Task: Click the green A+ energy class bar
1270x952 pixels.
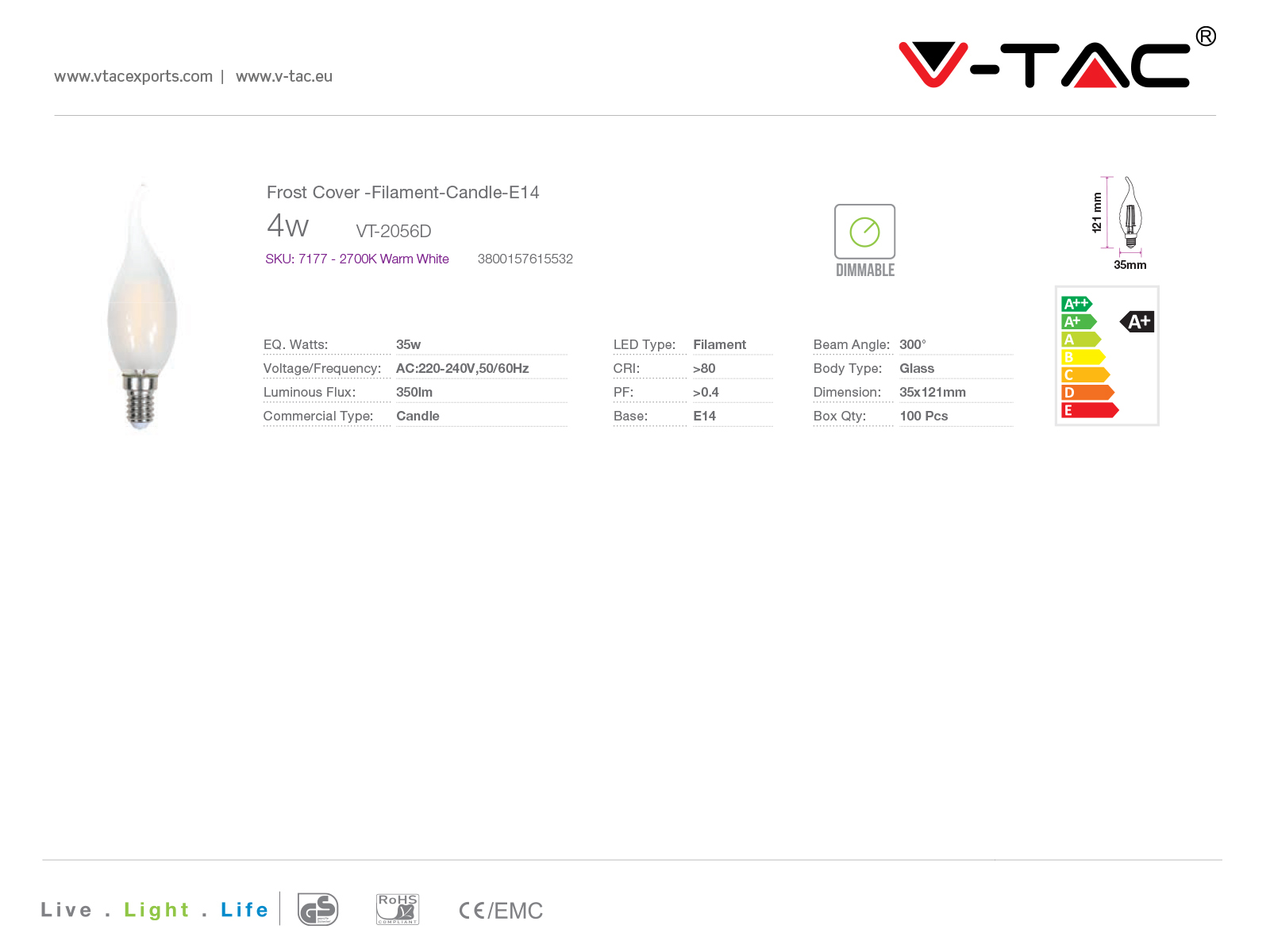Action: 1079,321
